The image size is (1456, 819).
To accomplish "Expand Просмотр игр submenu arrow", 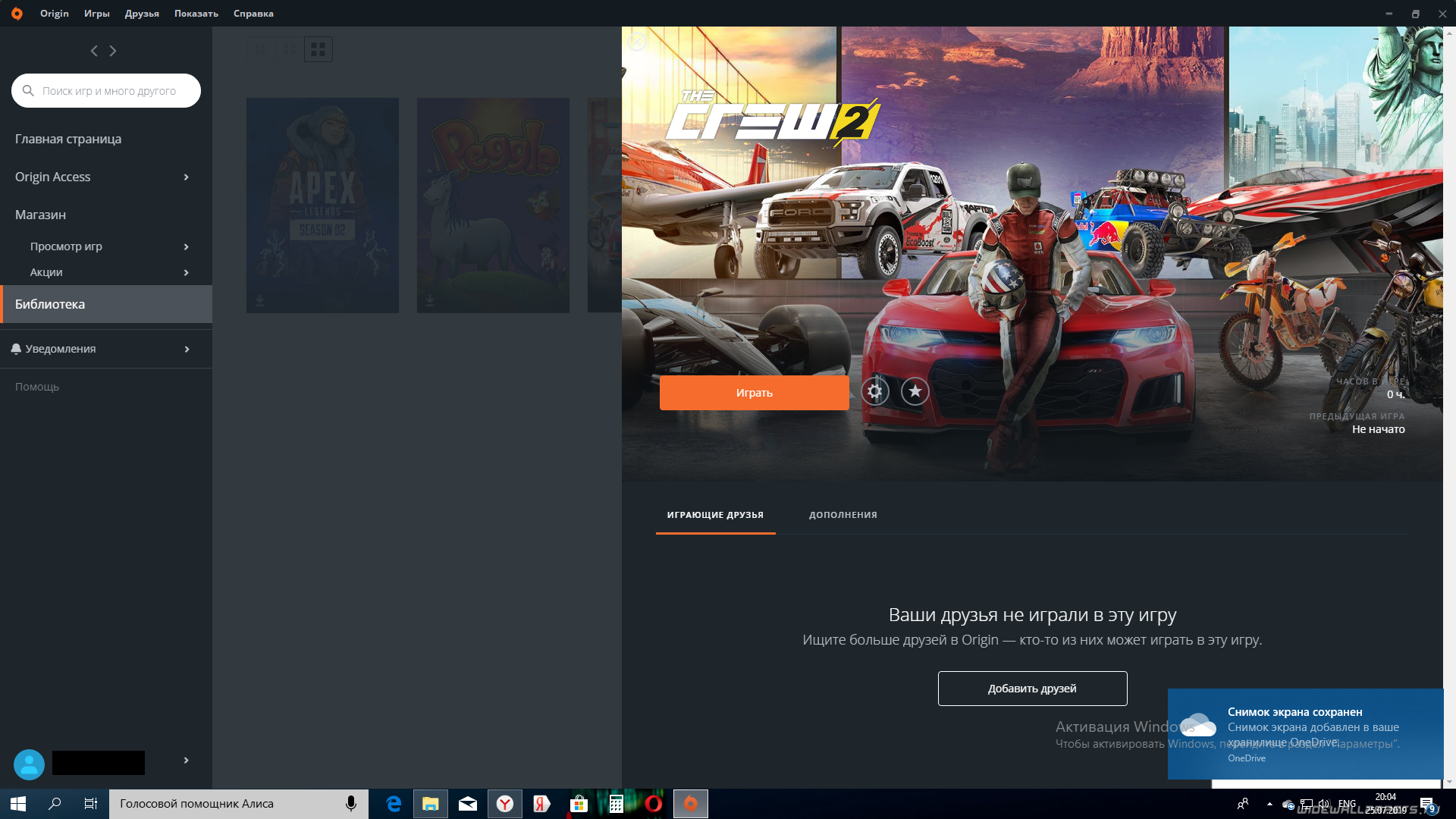I will coord(187,246).
